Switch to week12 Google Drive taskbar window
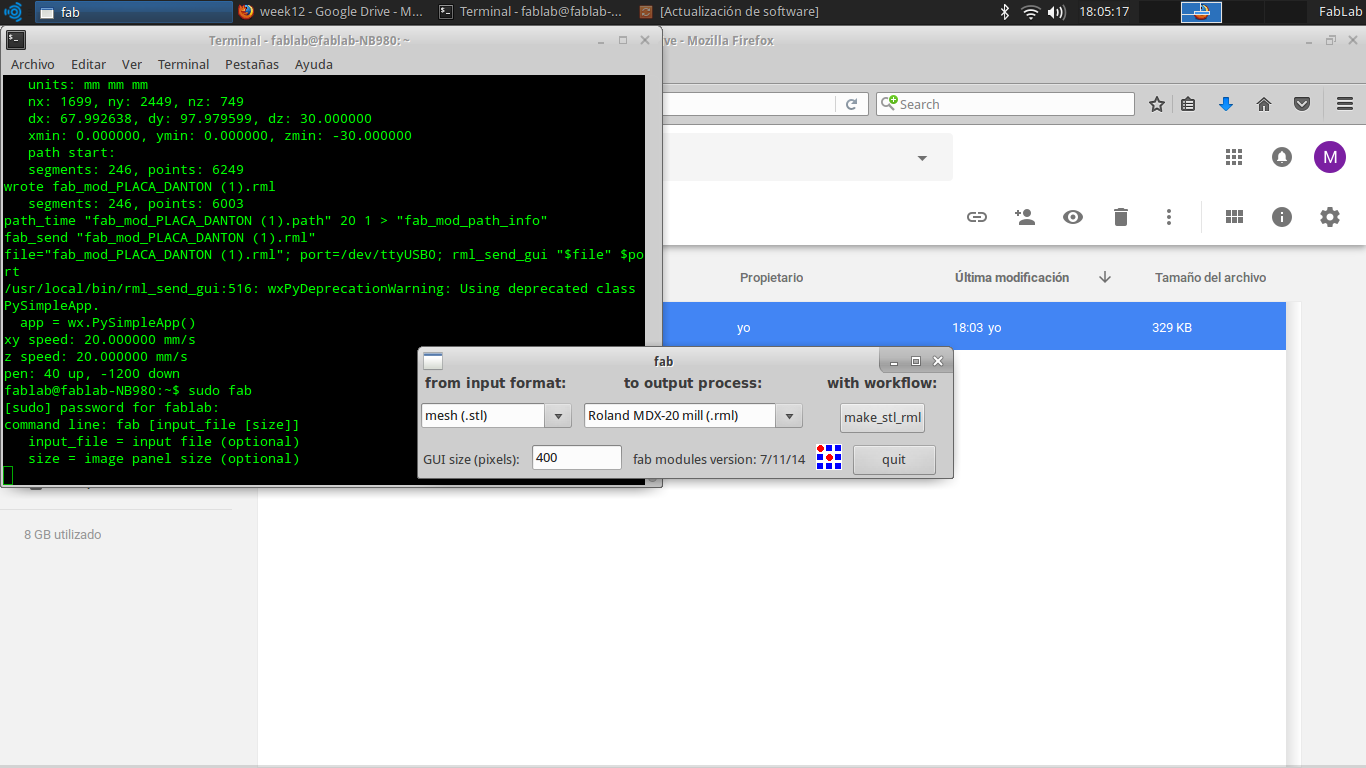The height and width of the screenshot is (768, 1366). pos(333,12)
